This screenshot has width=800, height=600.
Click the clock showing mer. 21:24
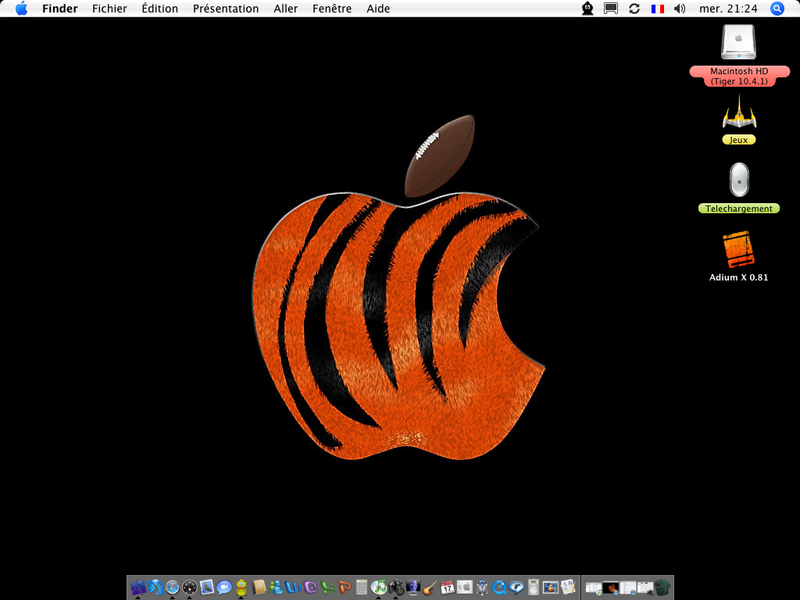point(728,9)
